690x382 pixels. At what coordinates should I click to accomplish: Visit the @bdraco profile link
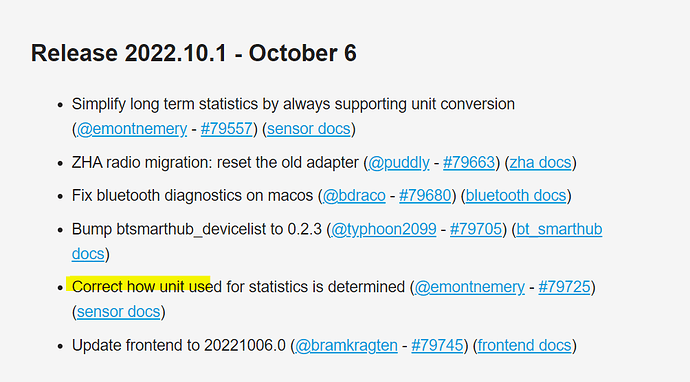354,196
